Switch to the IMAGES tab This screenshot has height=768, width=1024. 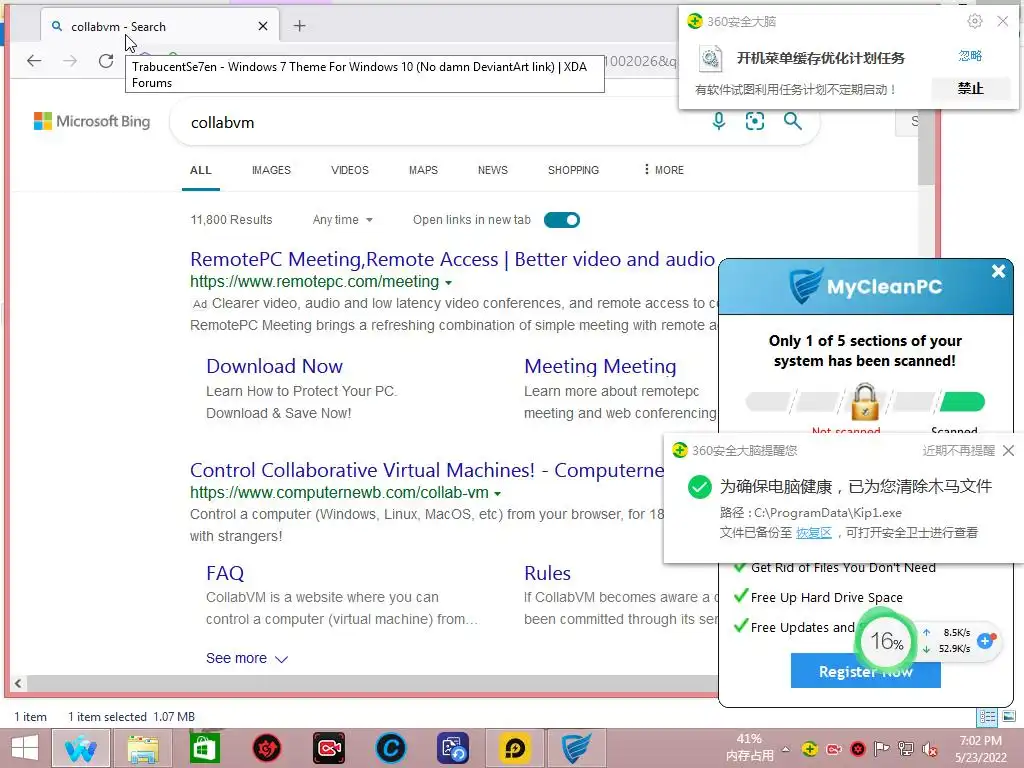(x=271, y=170)
